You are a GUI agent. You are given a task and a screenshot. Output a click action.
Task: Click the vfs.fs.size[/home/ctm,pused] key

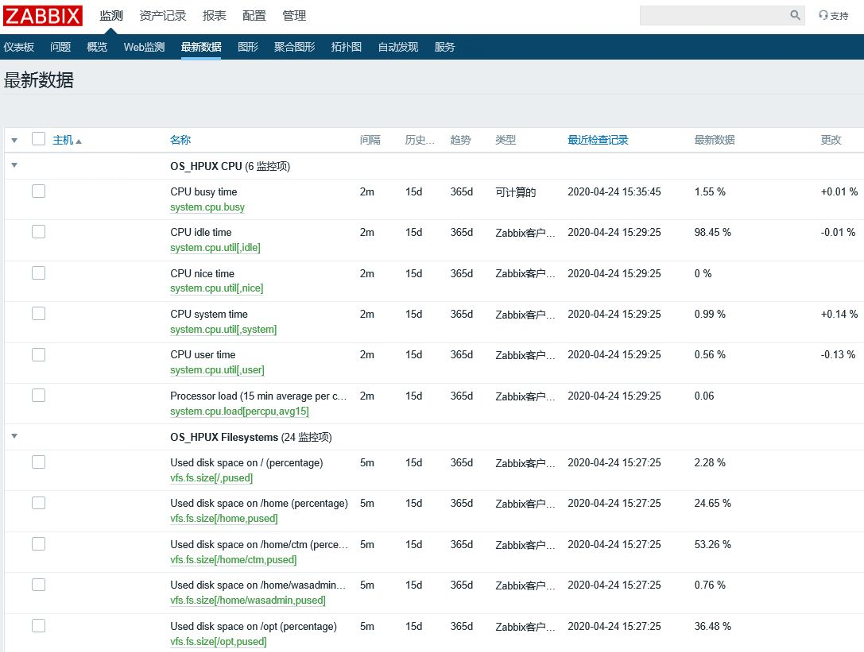coord(233,560)
